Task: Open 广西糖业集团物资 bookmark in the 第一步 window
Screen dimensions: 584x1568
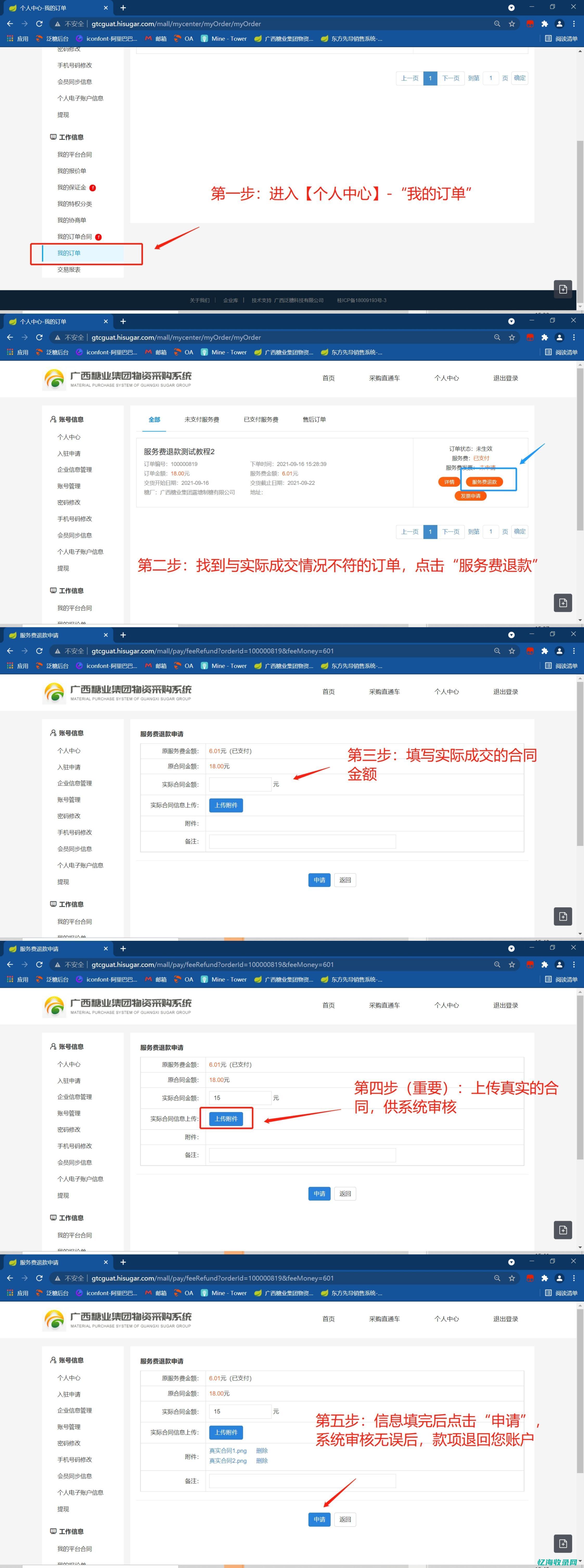Action: tap(284, 38)
